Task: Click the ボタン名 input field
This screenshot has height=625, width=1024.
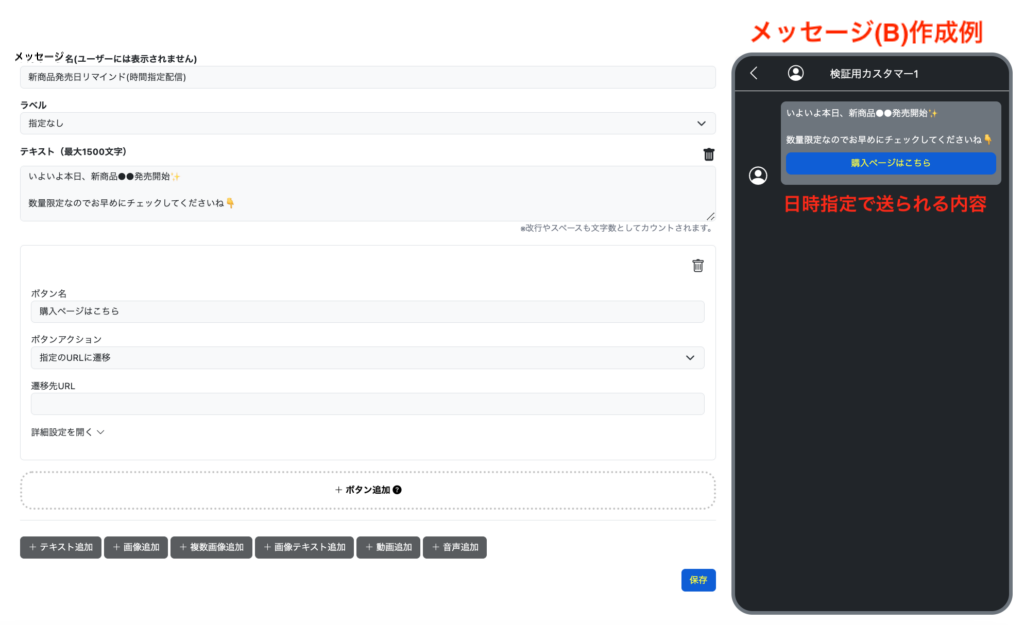Action: [x=367, y=312]
